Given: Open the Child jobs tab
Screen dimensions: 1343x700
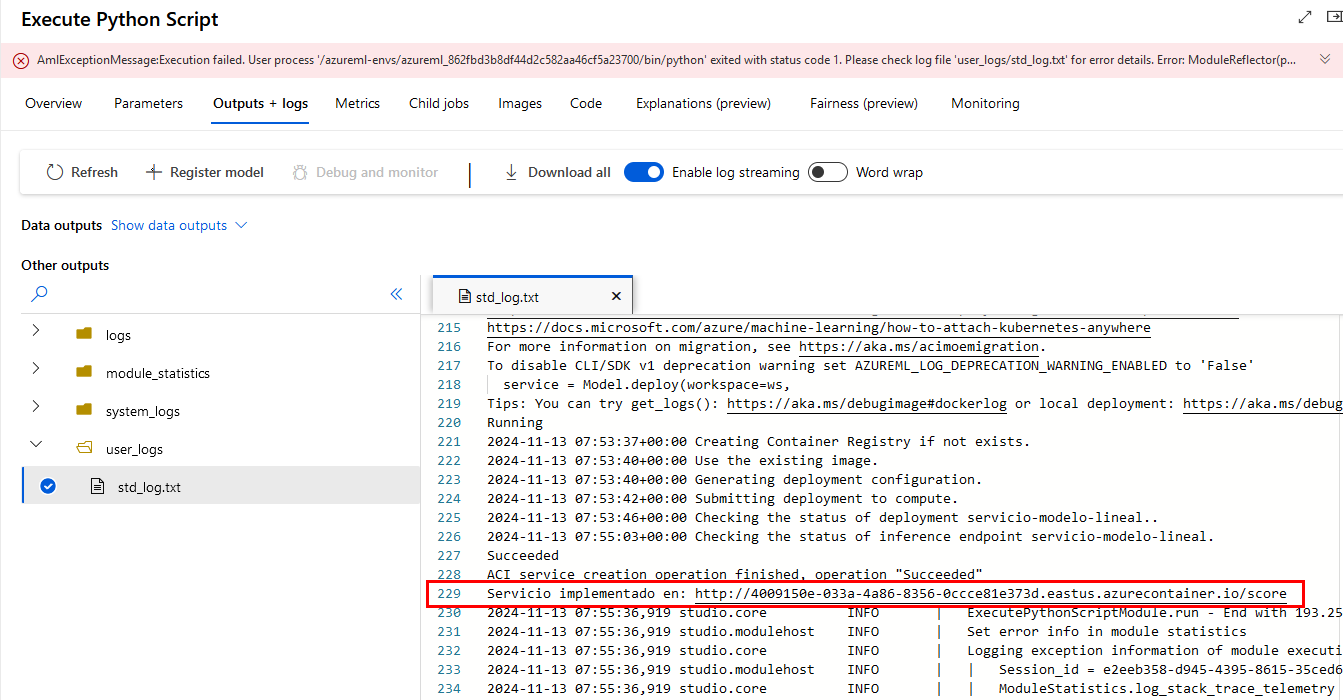Looking at the screenshot, I should [439, 104].
